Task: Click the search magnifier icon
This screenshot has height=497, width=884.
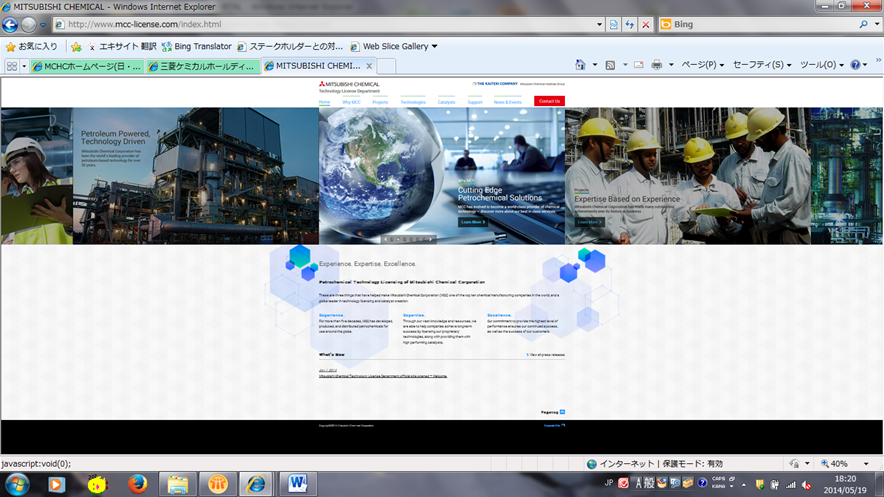Action: pyautogui.click(x=864, y=24)
